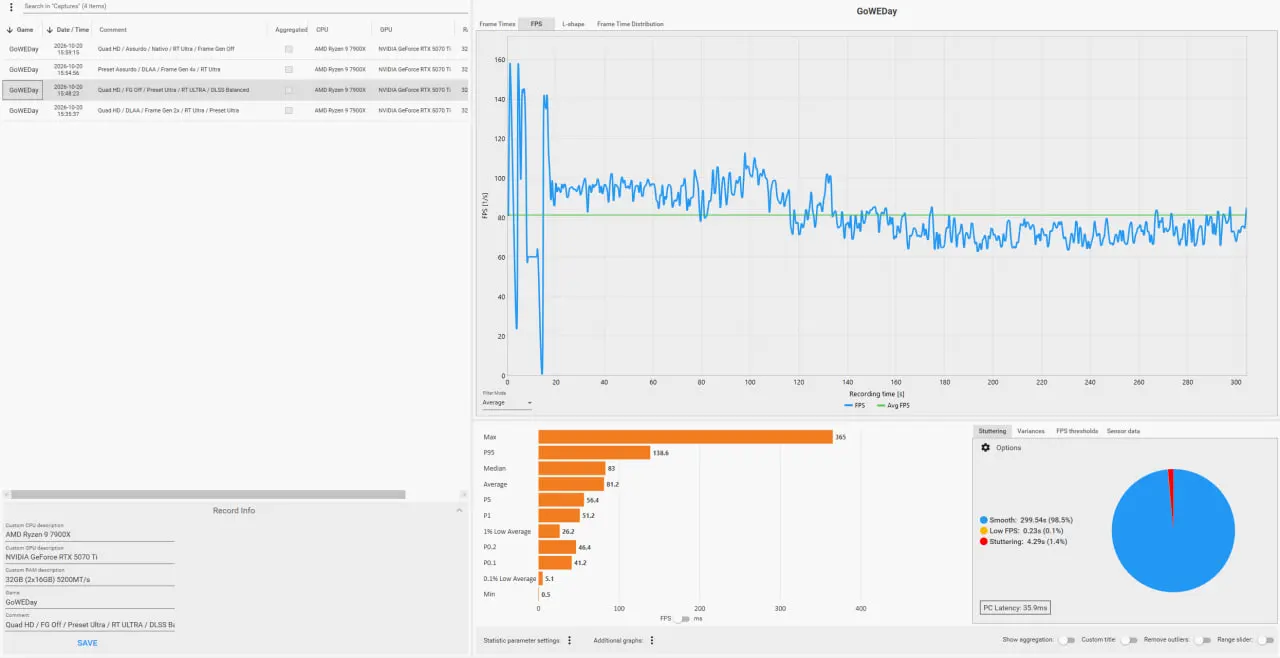
Task: Click the Aggregated column header
Action: coord(291,30)
